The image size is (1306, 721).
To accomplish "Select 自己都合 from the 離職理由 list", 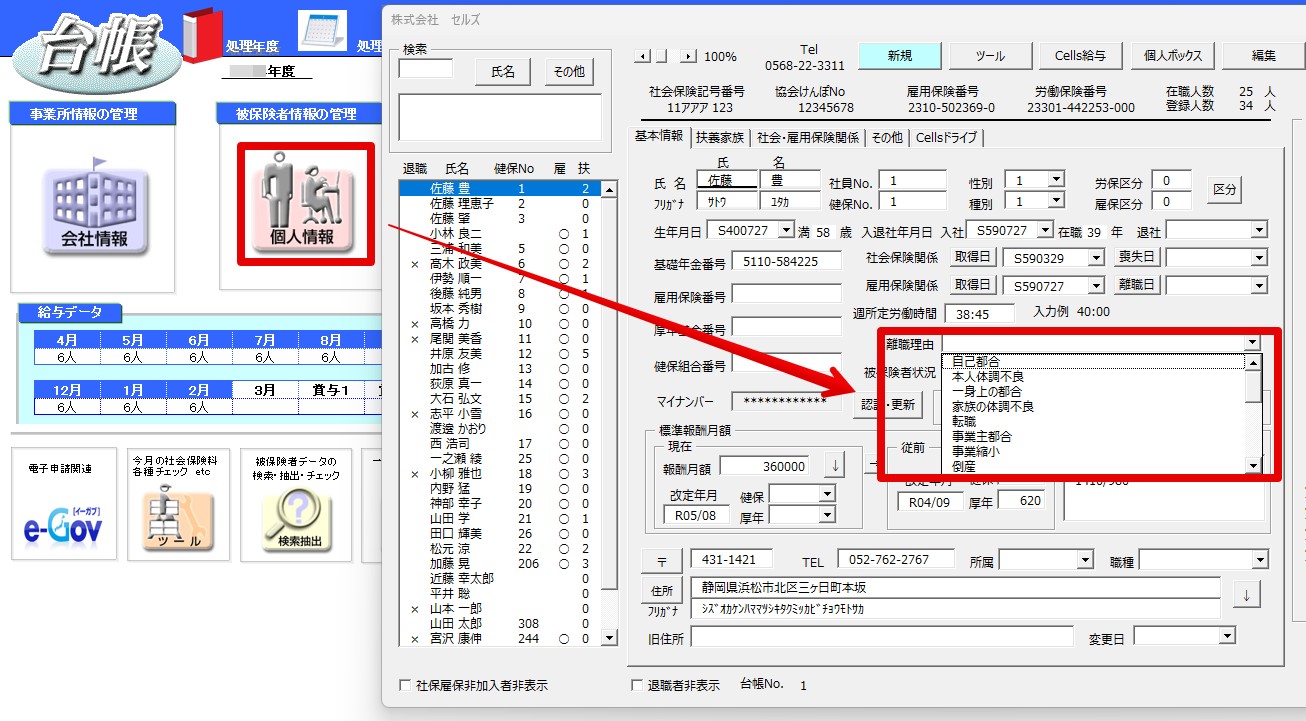I will pyautogui.click(x=1095, y=361).
